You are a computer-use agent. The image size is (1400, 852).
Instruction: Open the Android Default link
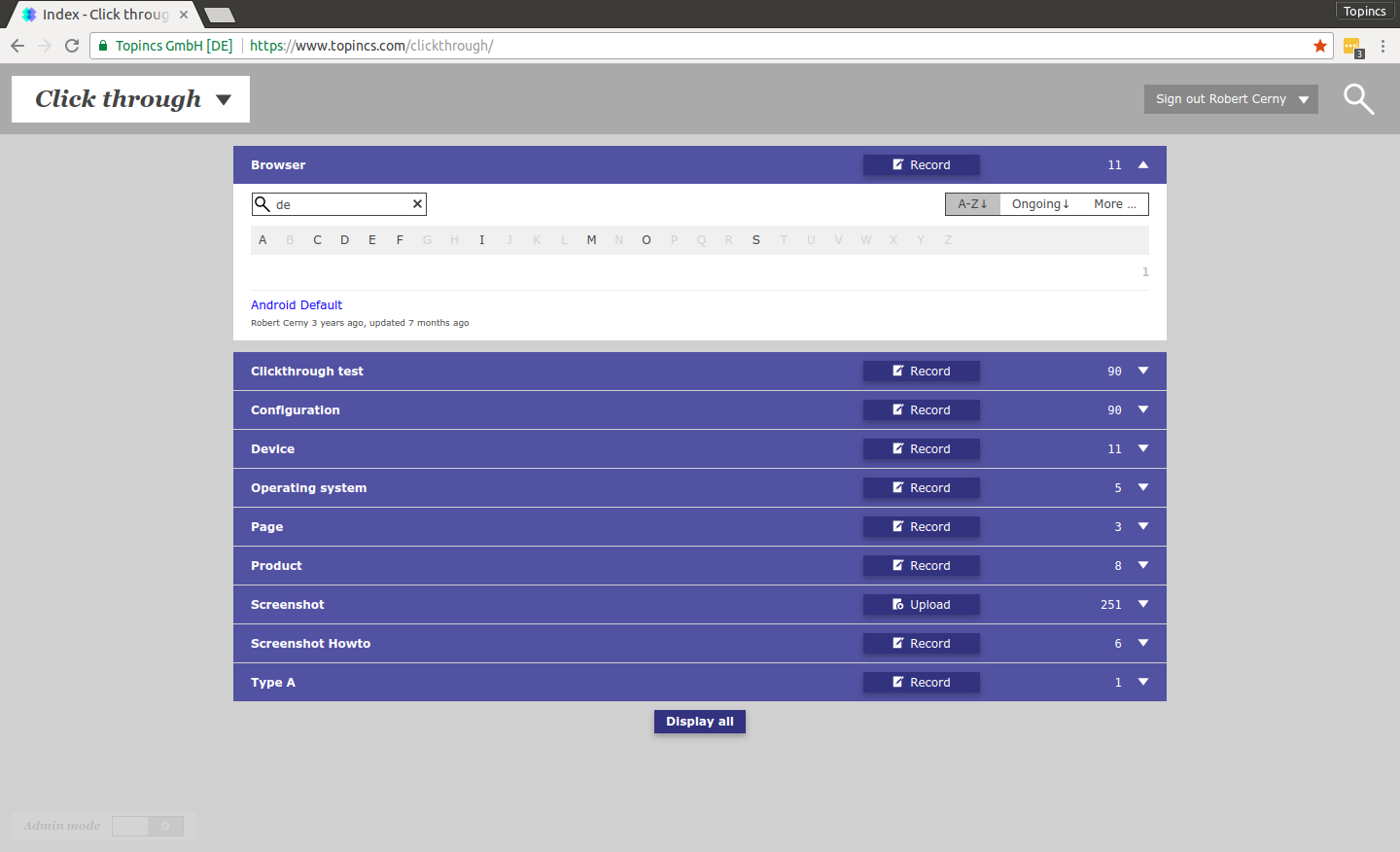[x=297, y=305]
